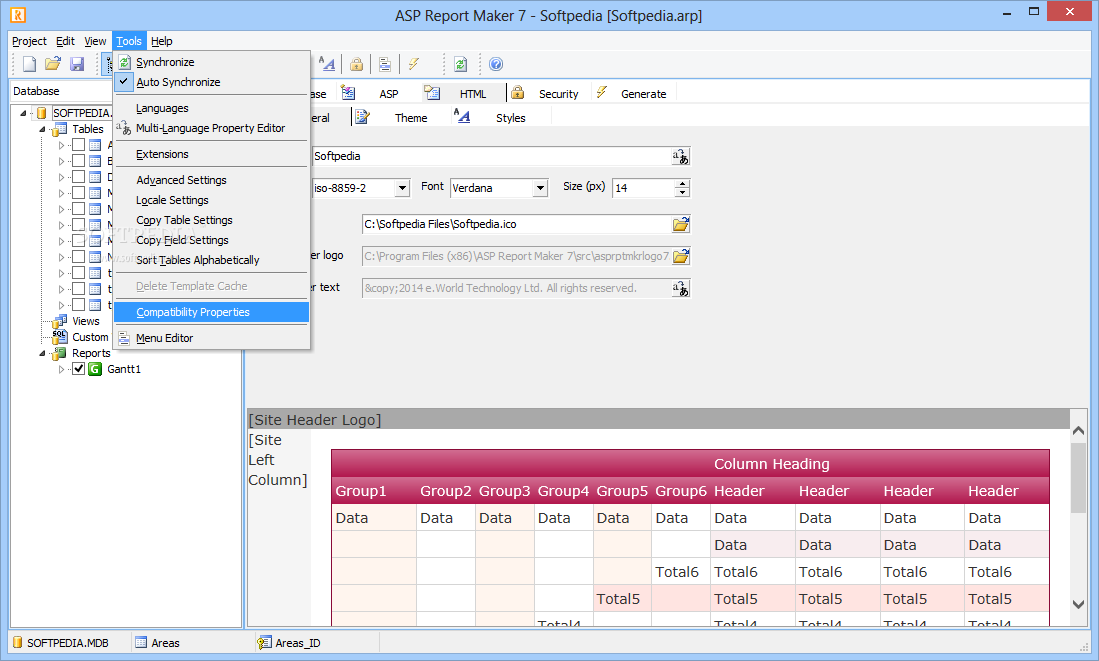The image size is (1099, 661).
Task: Open the Verdana font dropdown
Action: pos(540,188)
